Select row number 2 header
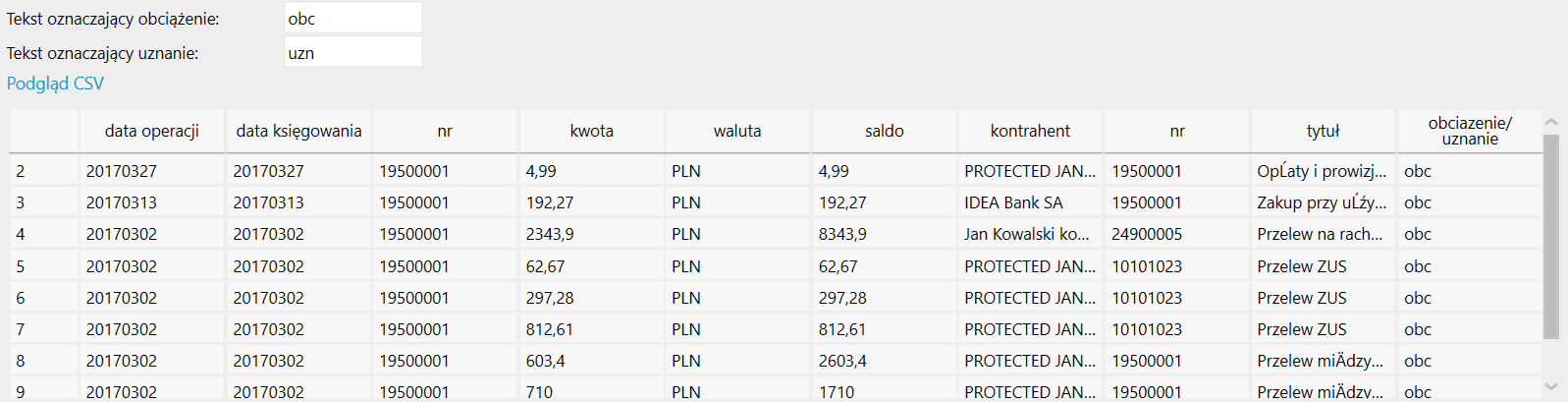This screenshot has width=1568, height=402. (44, 171)
